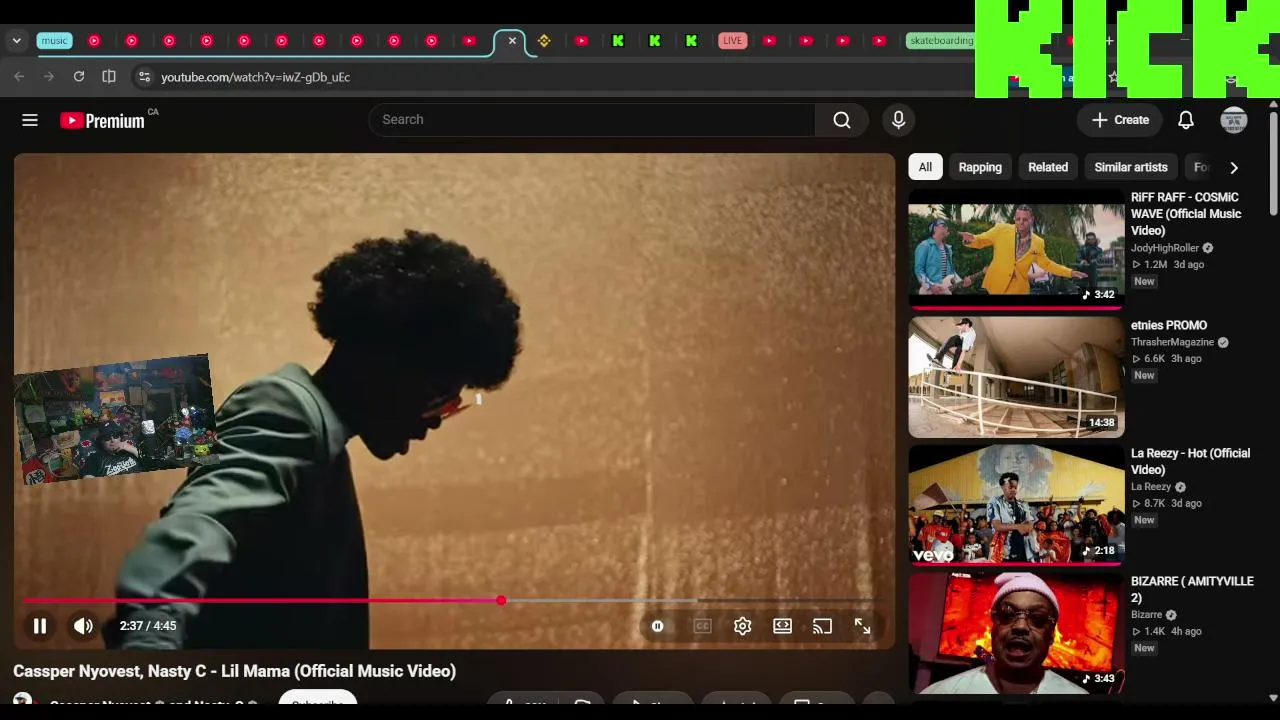Open the YouTube guide hamburger menu
The width and height of the screenshot is (1280, 720).
(30, 120)
